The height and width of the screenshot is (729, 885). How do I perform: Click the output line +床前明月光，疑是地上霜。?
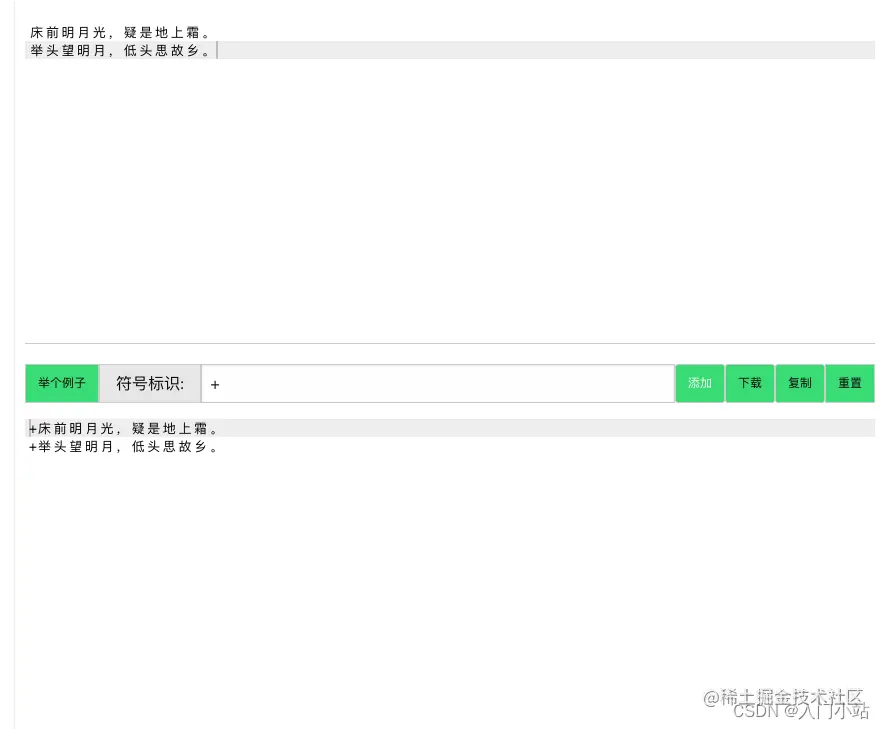point(450,428)
